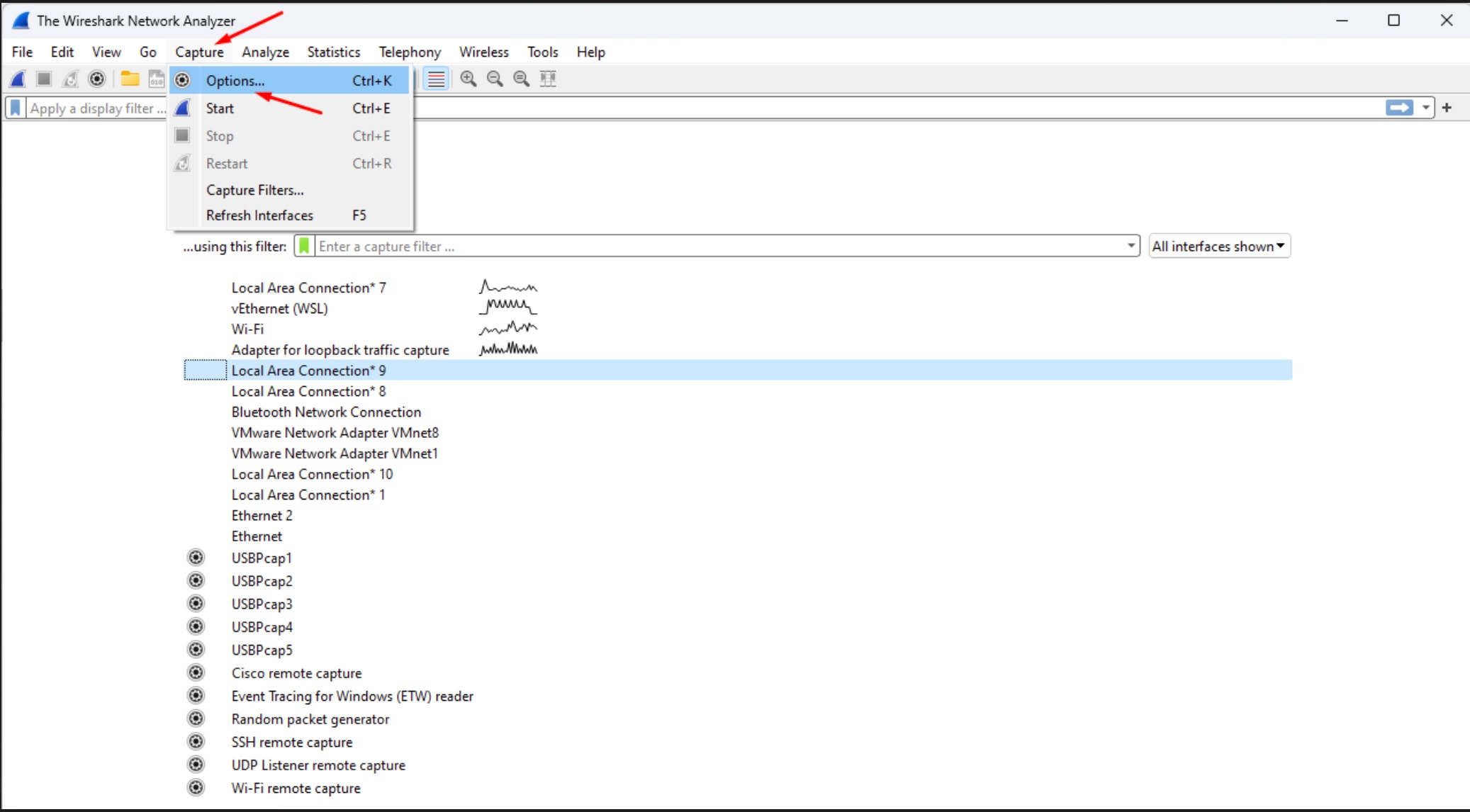Select VMware Network Adapter VMnet1

[x=335, y=453]
